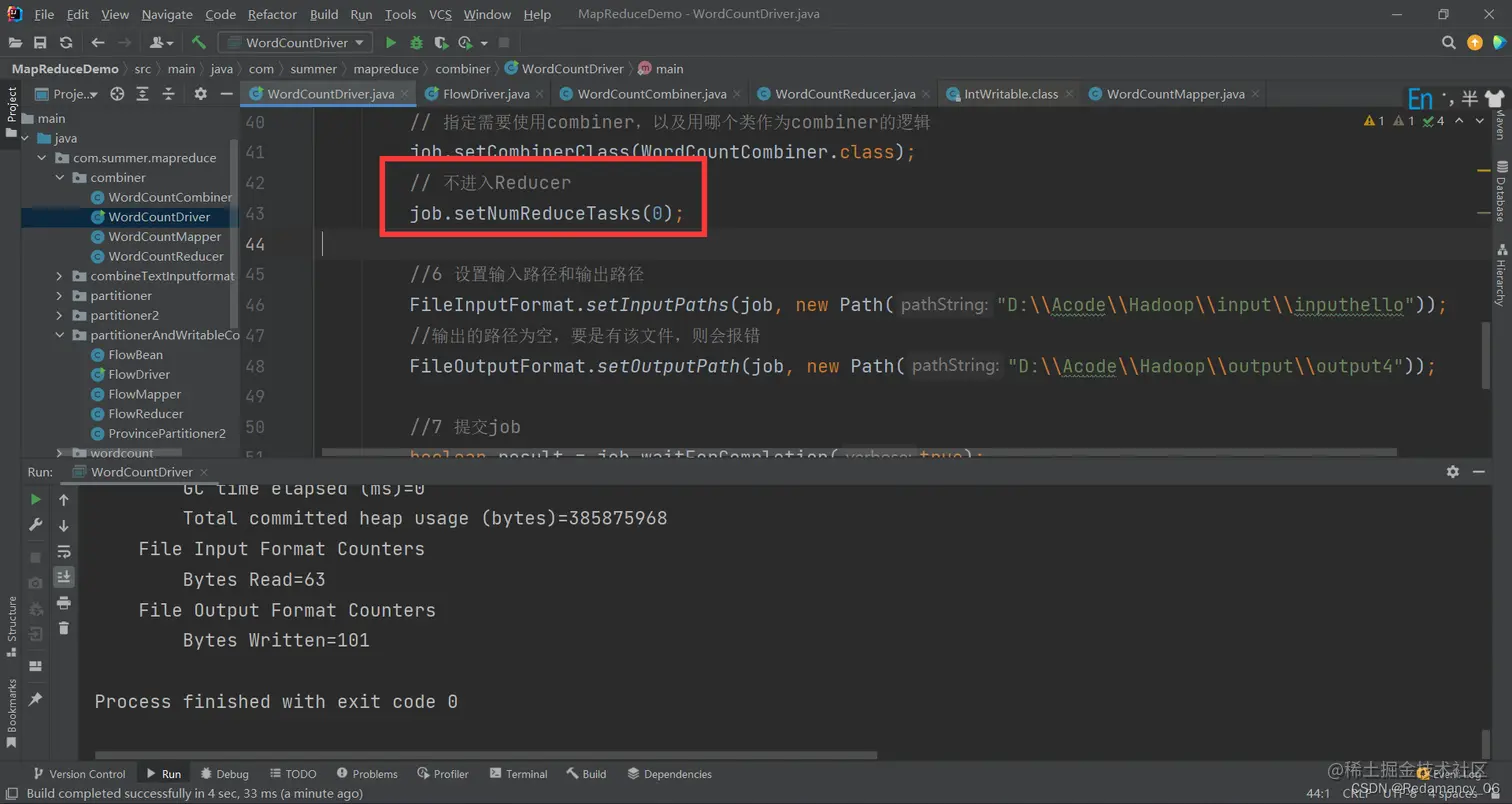The image size is (1512, 804).
Task: Toggle the Bookmarks tool window button
Action: (12, 713)
